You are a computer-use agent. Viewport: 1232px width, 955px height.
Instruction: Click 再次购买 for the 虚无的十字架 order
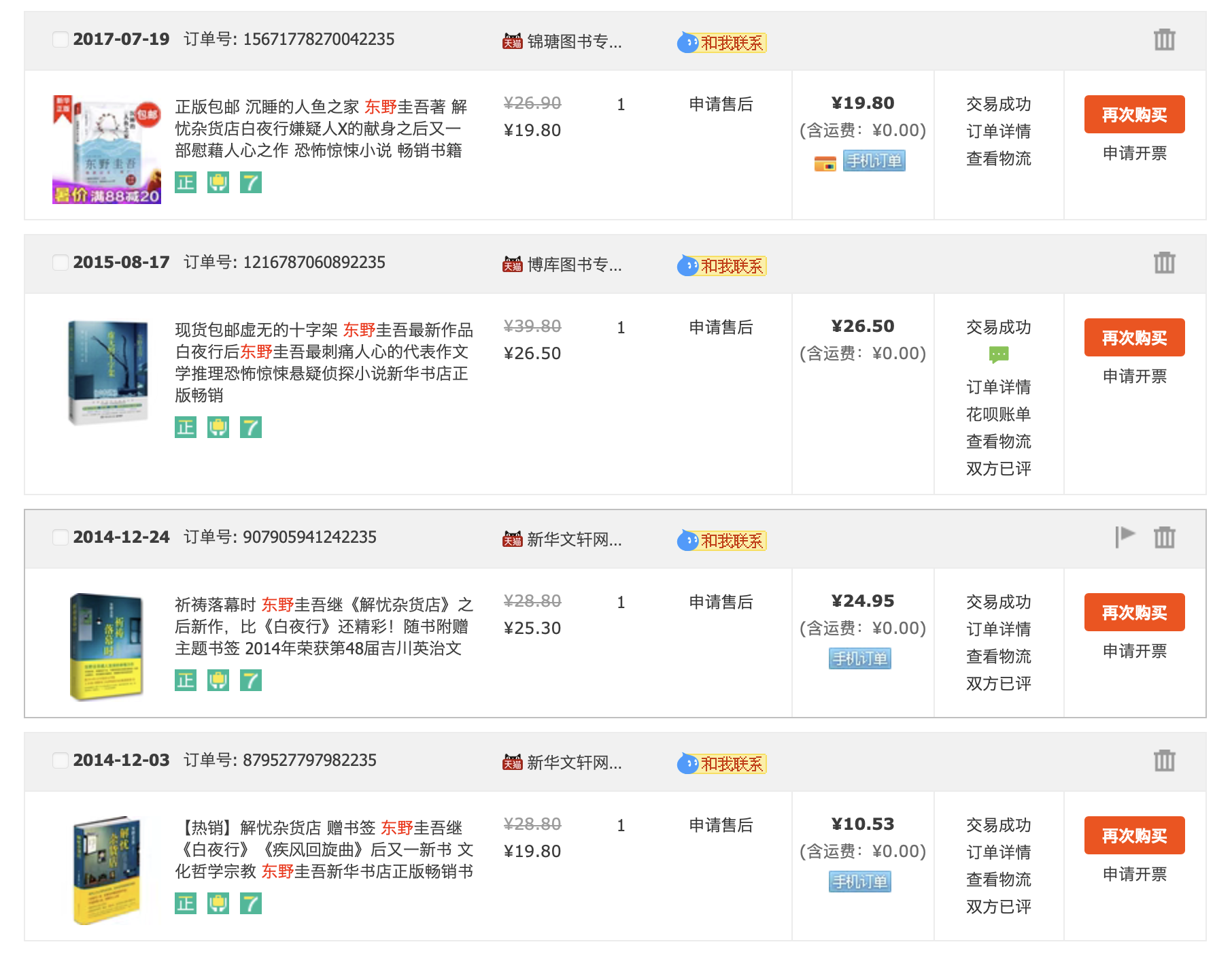(x=1134, y=337)
